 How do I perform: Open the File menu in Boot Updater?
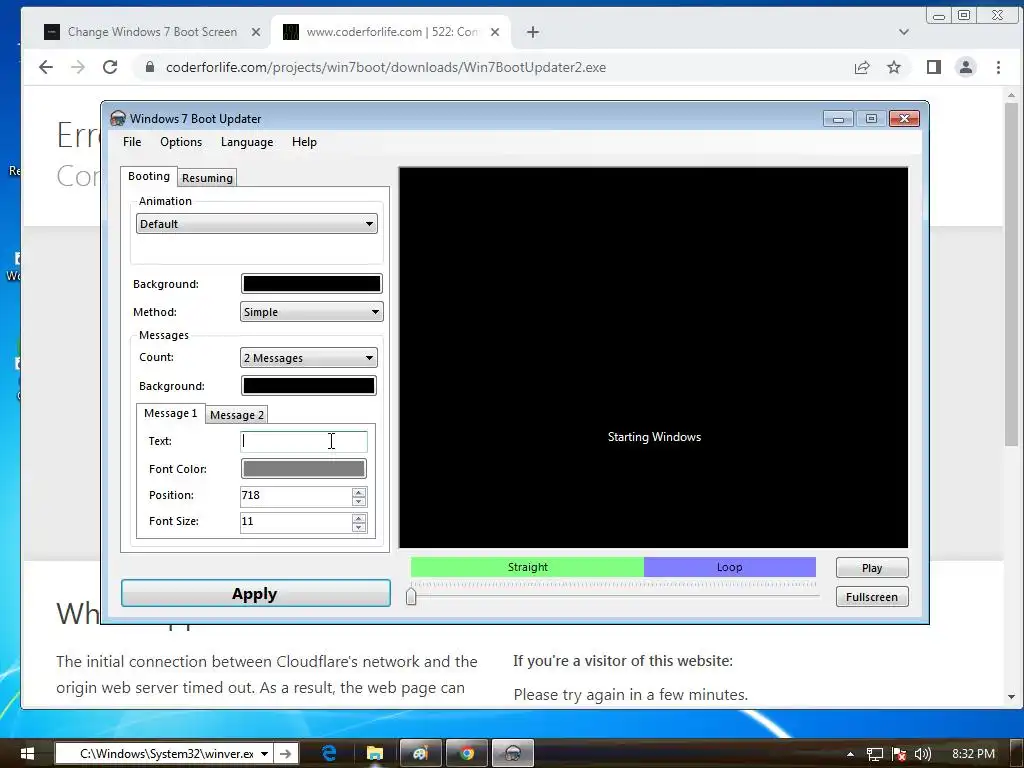(132, 142)
